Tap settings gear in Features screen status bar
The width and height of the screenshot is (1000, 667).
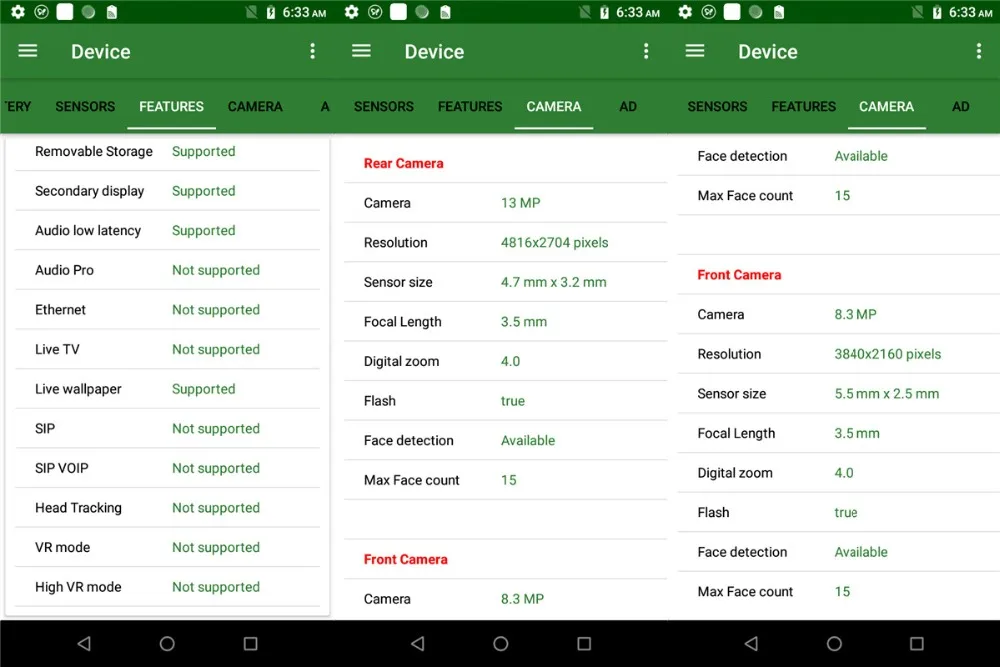[x=18, y=12]
